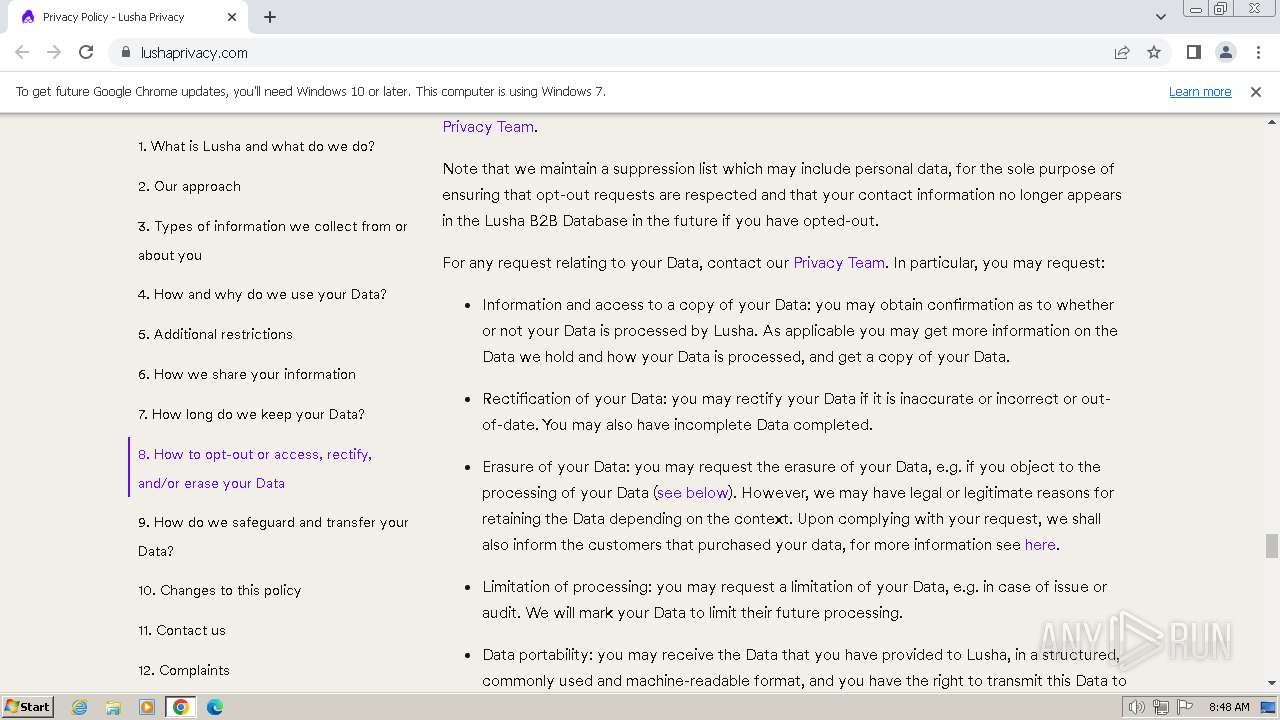
Task: Open the network tray icon
Action: click(1161, 707)
